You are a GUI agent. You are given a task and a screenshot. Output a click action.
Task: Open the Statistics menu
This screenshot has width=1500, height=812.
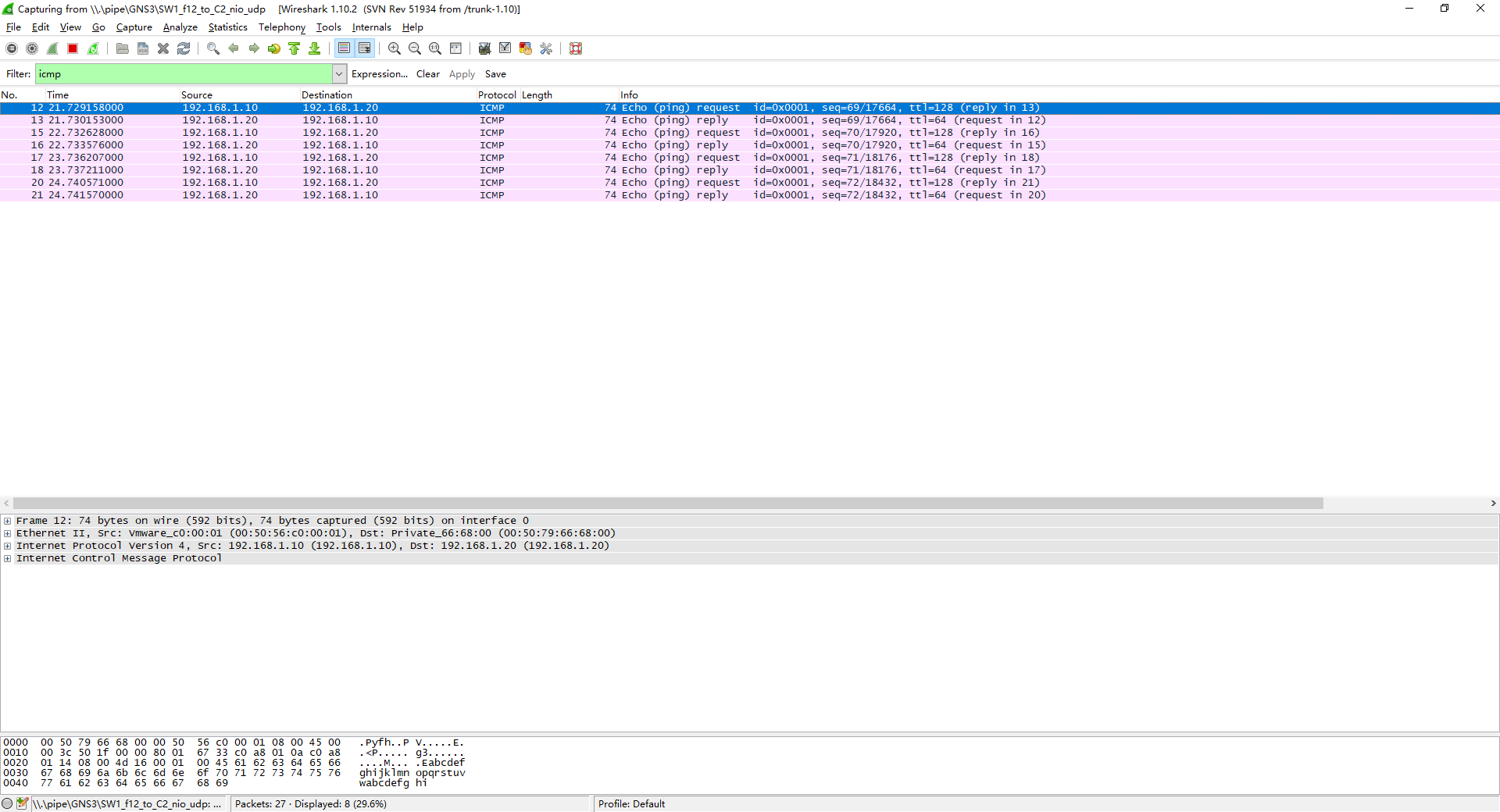[227, 27]
